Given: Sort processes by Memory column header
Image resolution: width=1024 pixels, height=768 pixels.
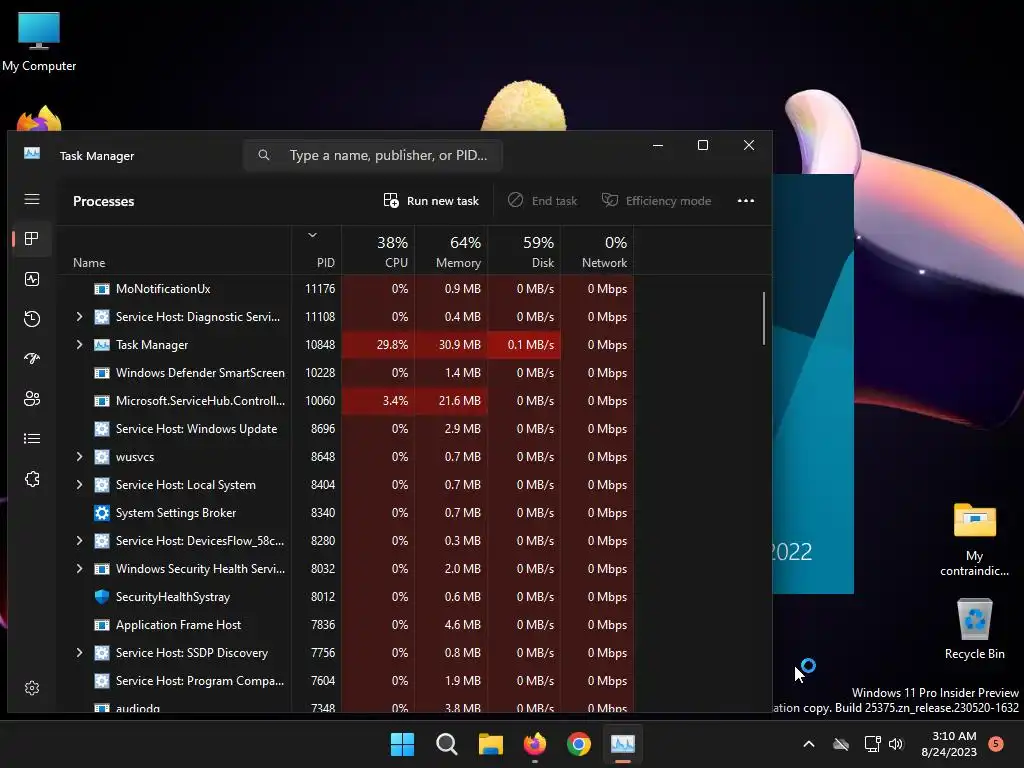Looking at the screenshot, I should [451, 251].
